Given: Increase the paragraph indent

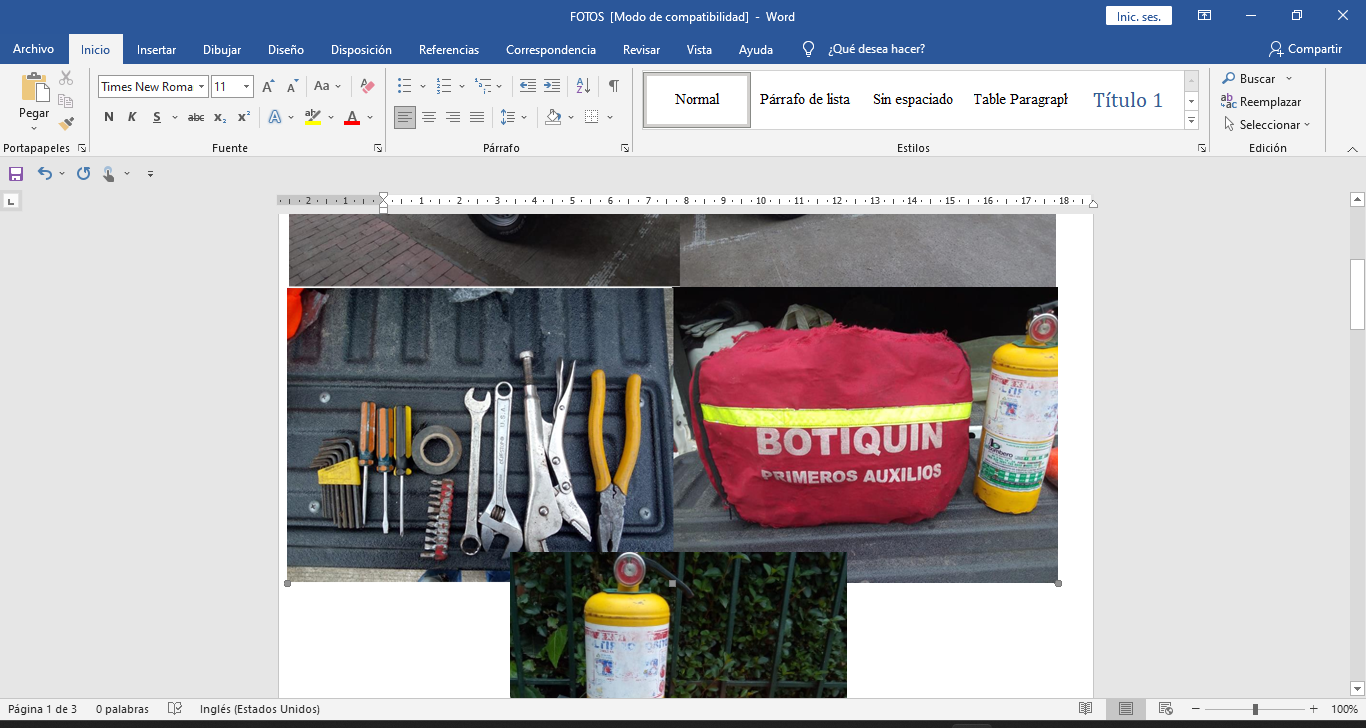Looking at the screenshot, I should (x=552, y=87).
